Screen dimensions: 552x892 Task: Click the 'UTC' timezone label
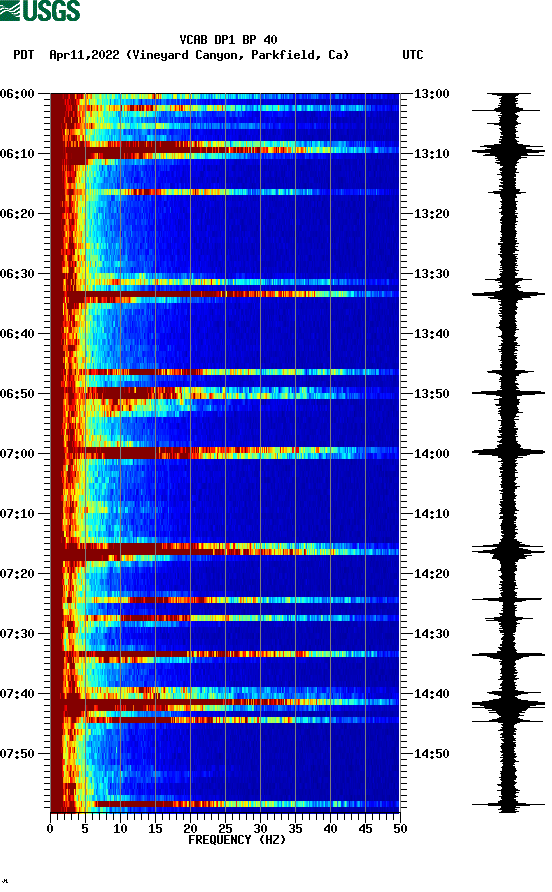click(x=413, y=55)
